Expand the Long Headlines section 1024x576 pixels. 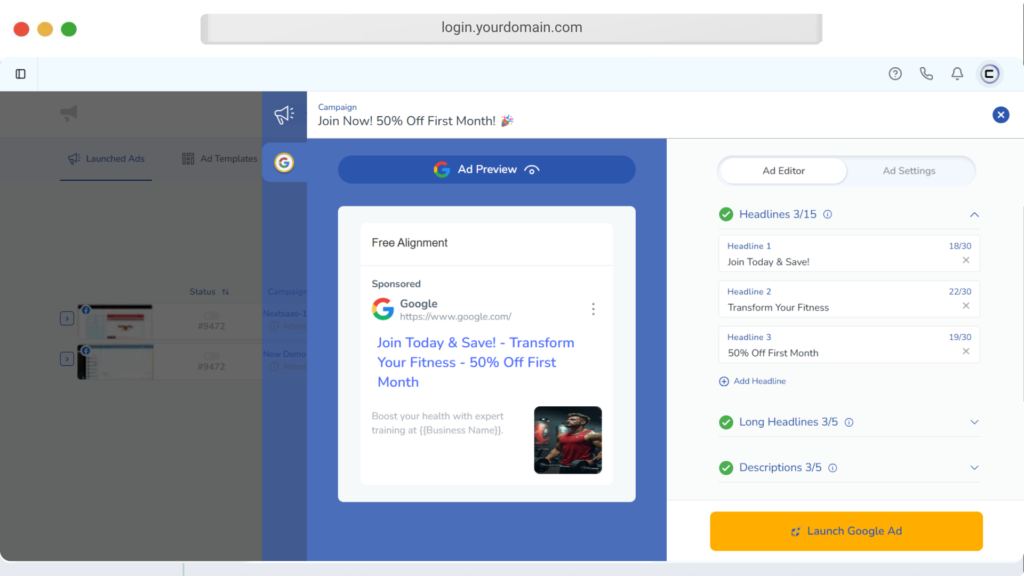pos(974,422)
